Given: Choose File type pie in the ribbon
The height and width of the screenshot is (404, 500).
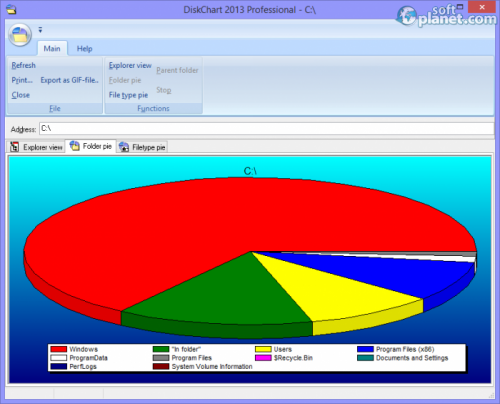Looking at the screenshot, I should (128, 95).
